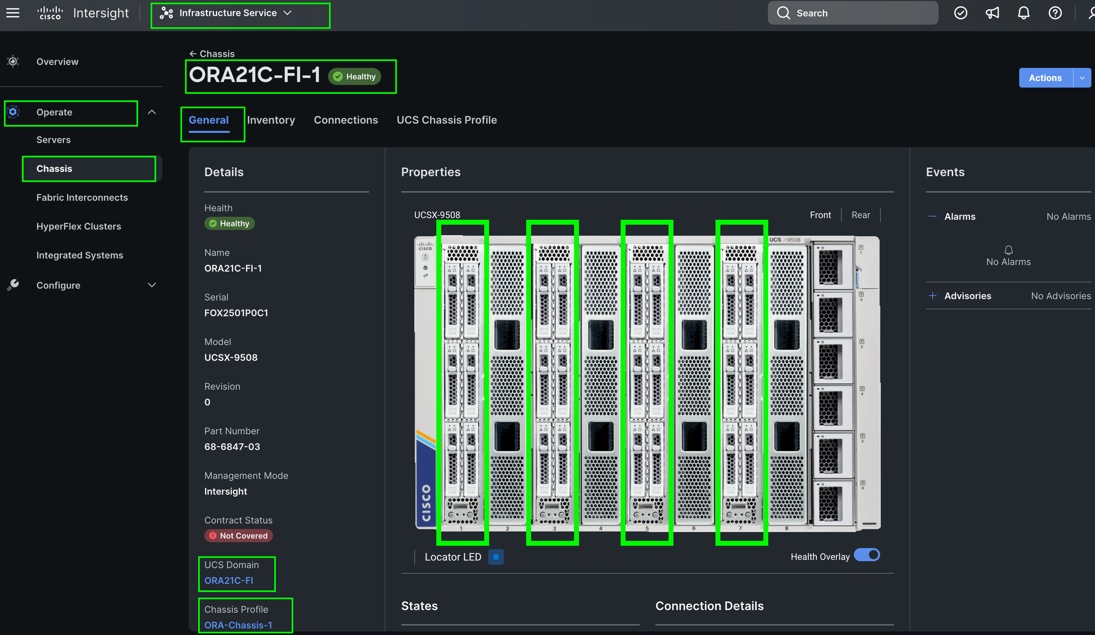
Task: Click the Overview sidebar icon
Action: tap(13, 61)
